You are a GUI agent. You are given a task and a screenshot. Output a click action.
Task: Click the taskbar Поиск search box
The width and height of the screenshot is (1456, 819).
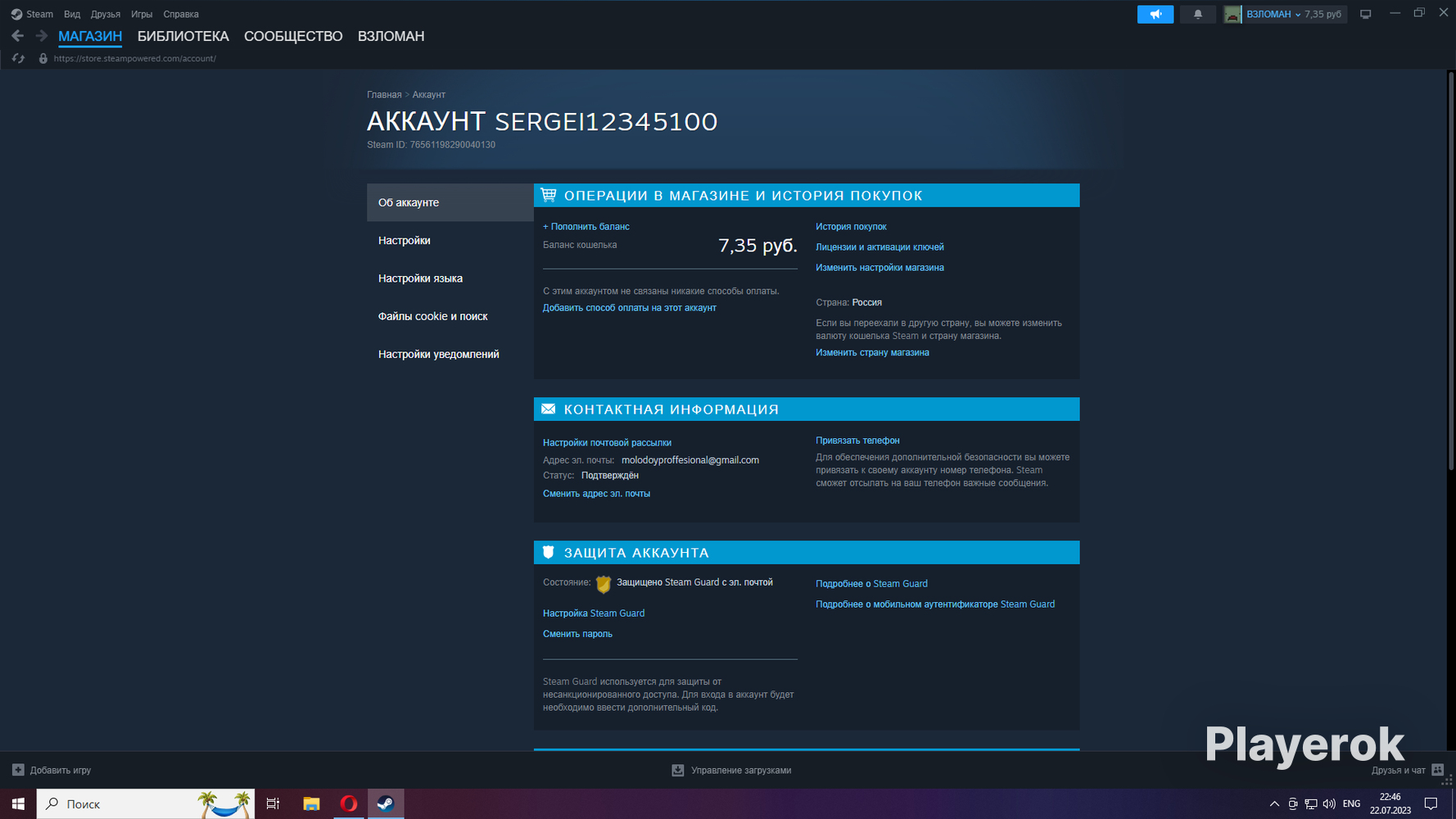(x=146, y=804)
